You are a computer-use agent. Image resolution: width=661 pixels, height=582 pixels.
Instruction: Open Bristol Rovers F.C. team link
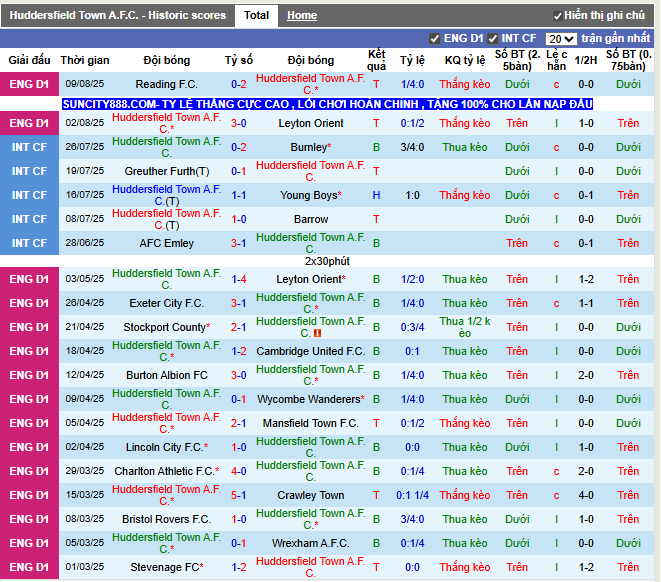167,520
